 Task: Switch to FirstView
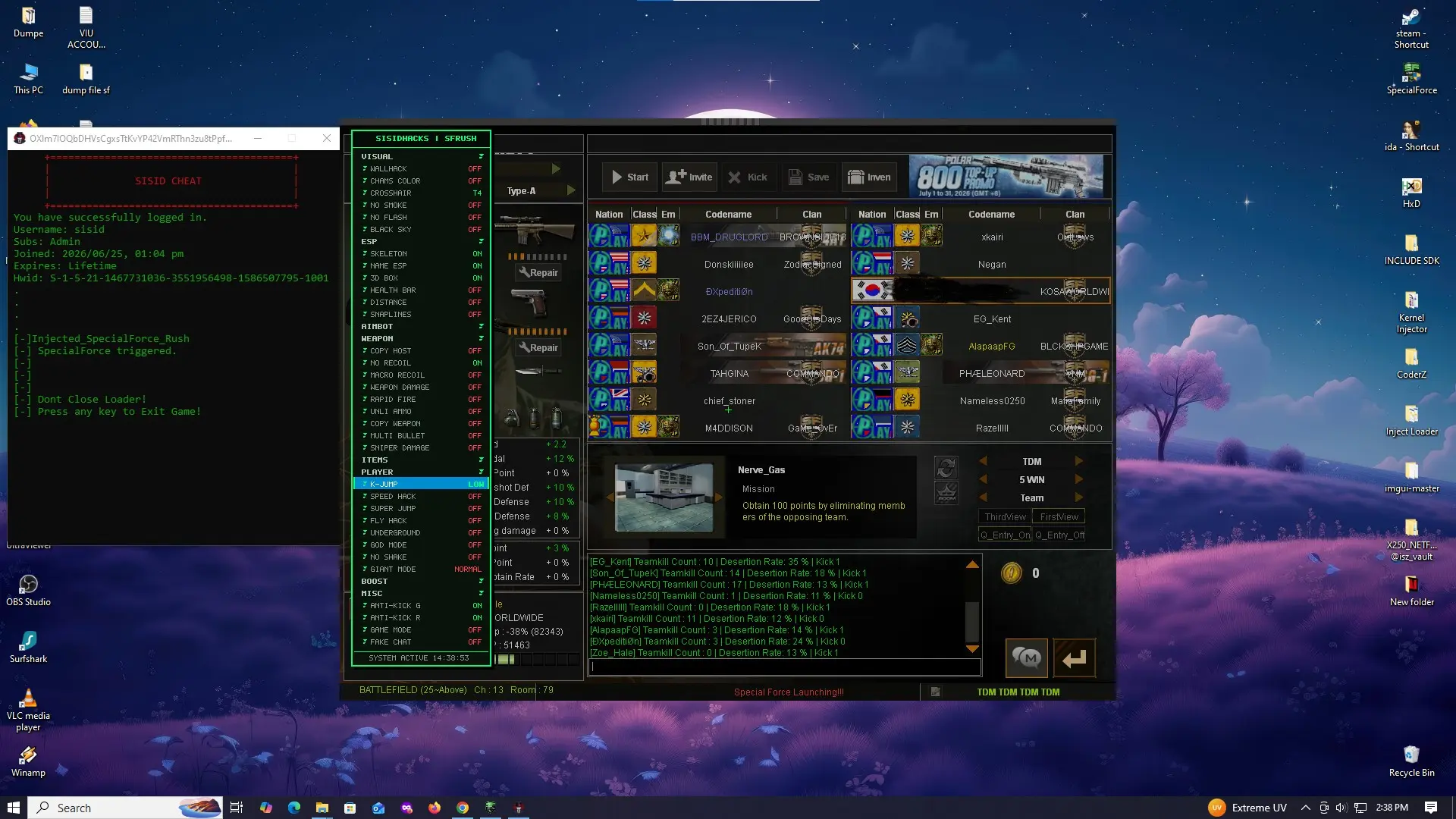pyautogui.click(x=1059, y=517)
